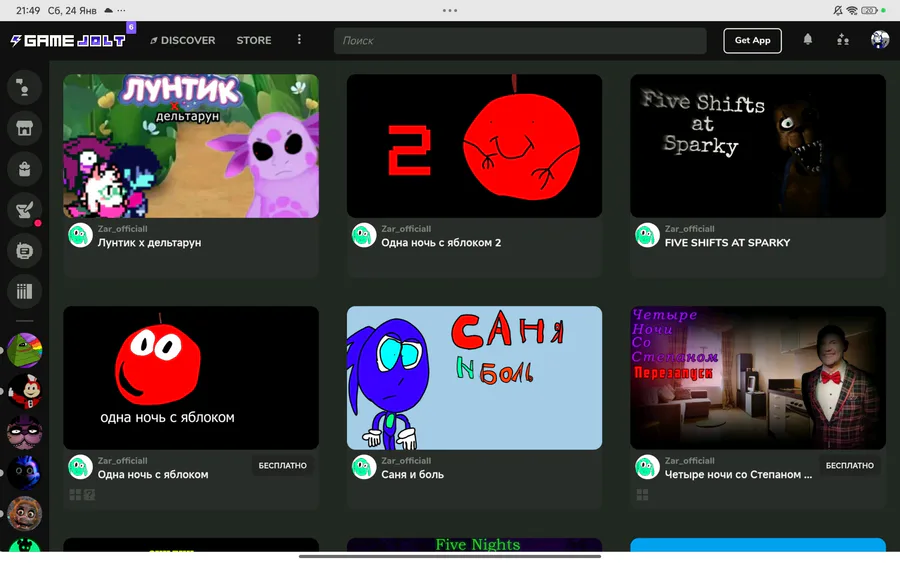The image size is (900, 563).
Task: Open the rainbow frog community in sidebar
Action: [x=24, y=350]
